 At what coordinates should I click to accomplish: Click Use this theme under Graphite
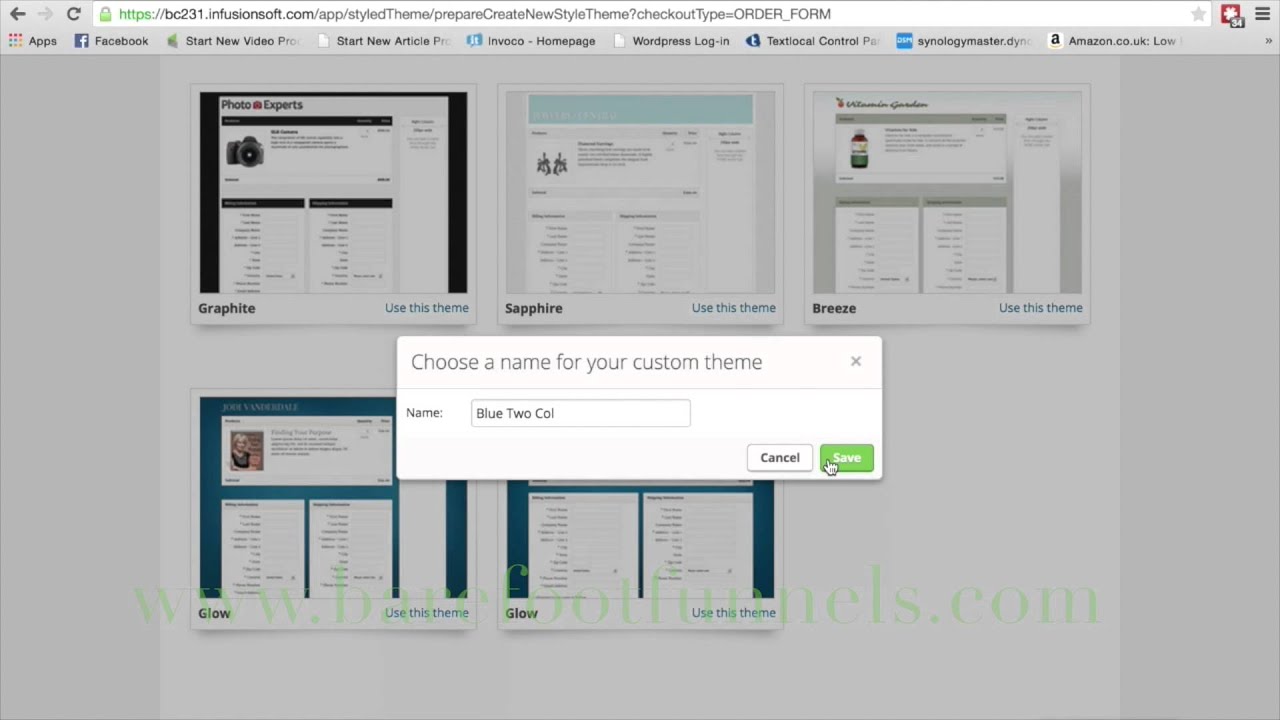pos(427,308)
